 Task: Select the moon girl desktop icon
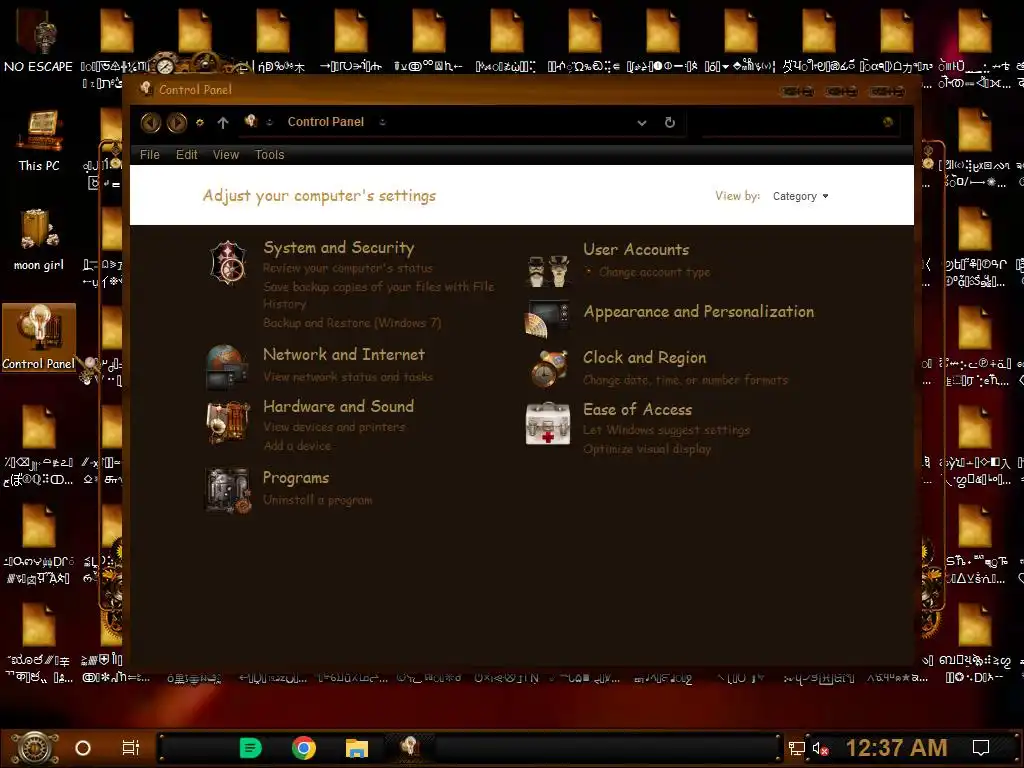[x=39, y=240]
